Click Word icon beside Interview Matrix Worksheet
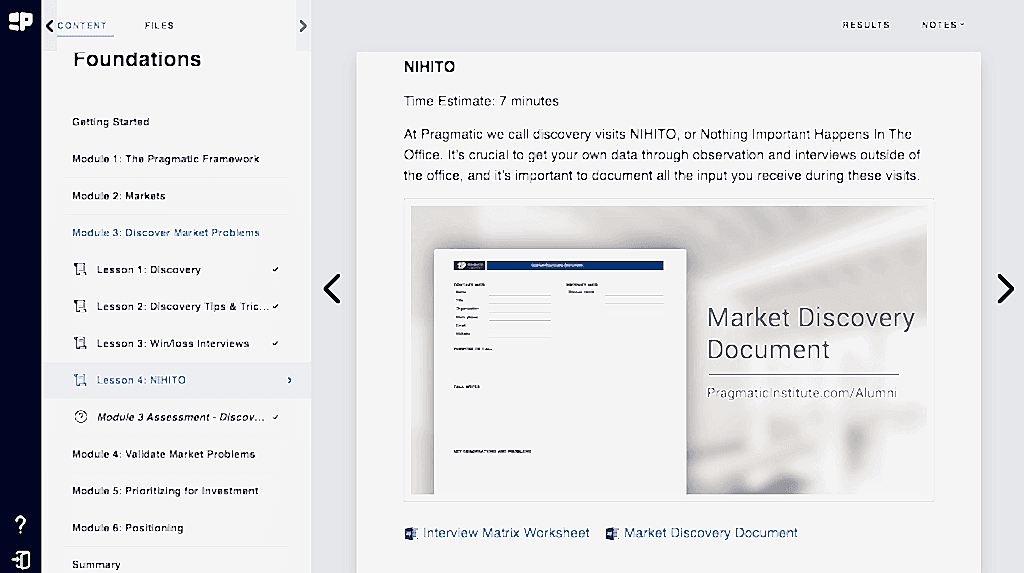 click(x=411, y=534)
